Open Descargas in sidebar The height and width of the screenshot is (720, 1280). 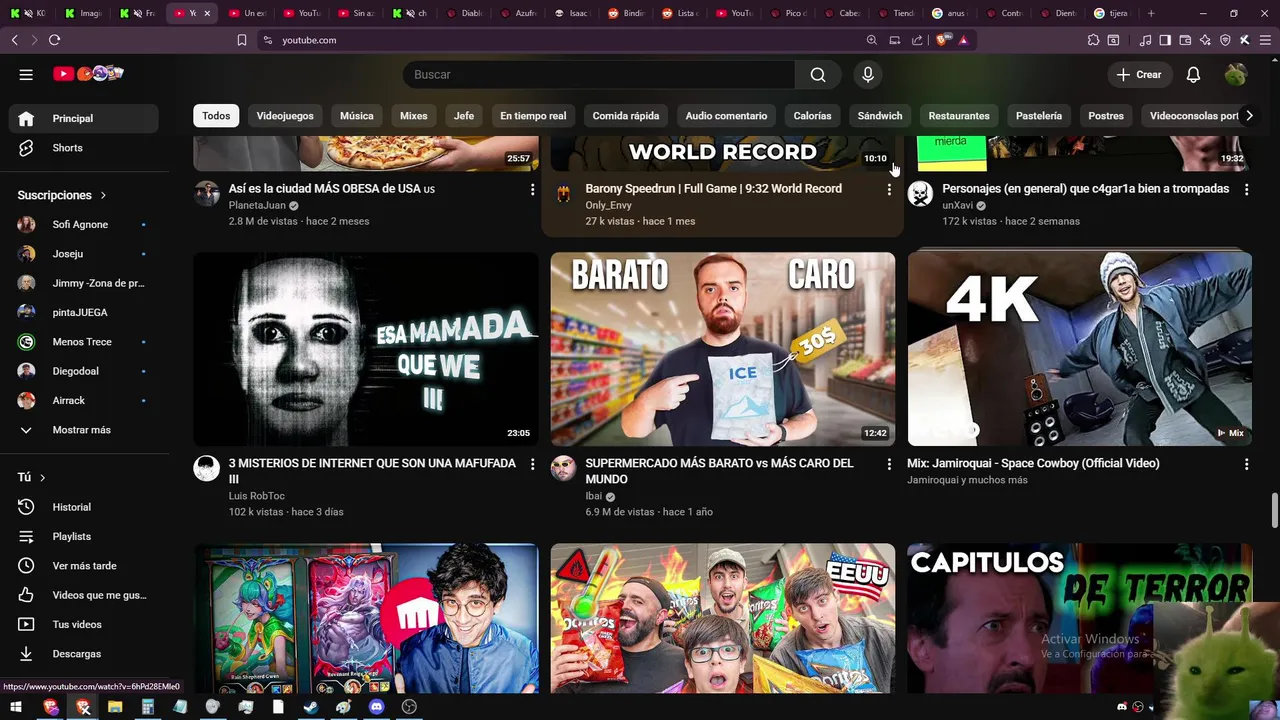[84, 654]
